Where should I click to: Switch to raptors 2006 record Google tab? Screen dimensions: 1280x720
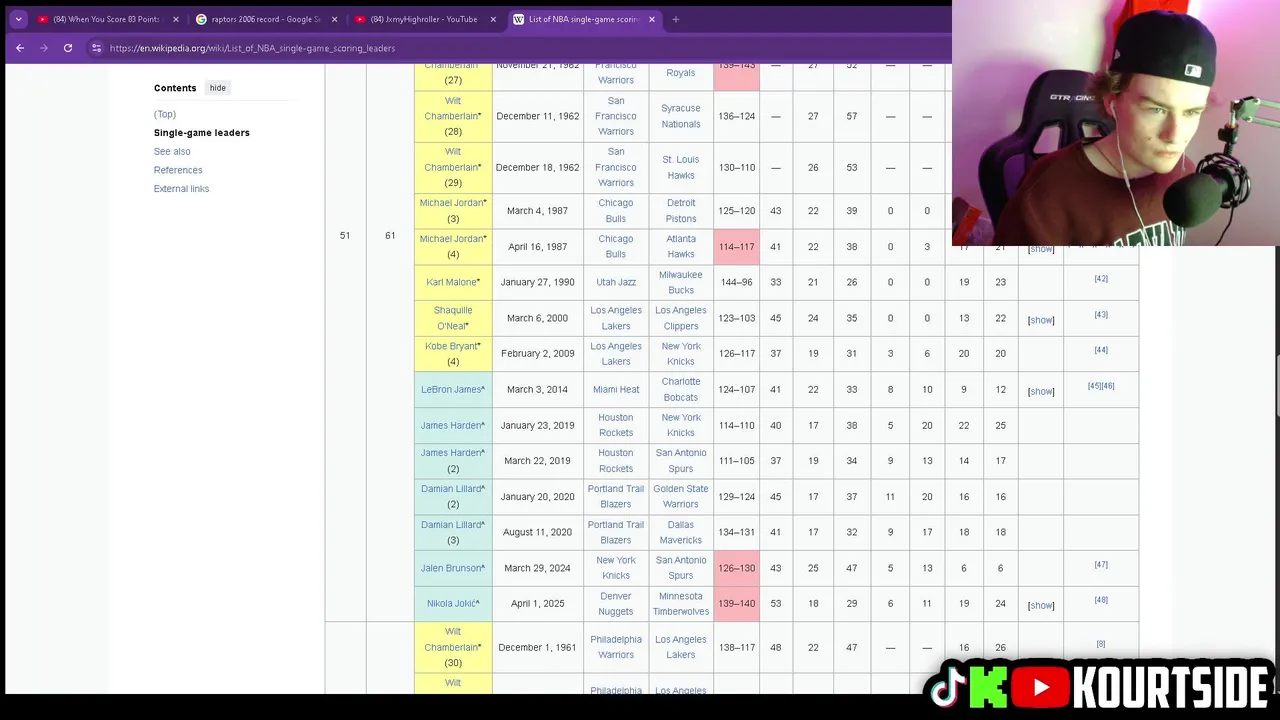tap(265, 19)
